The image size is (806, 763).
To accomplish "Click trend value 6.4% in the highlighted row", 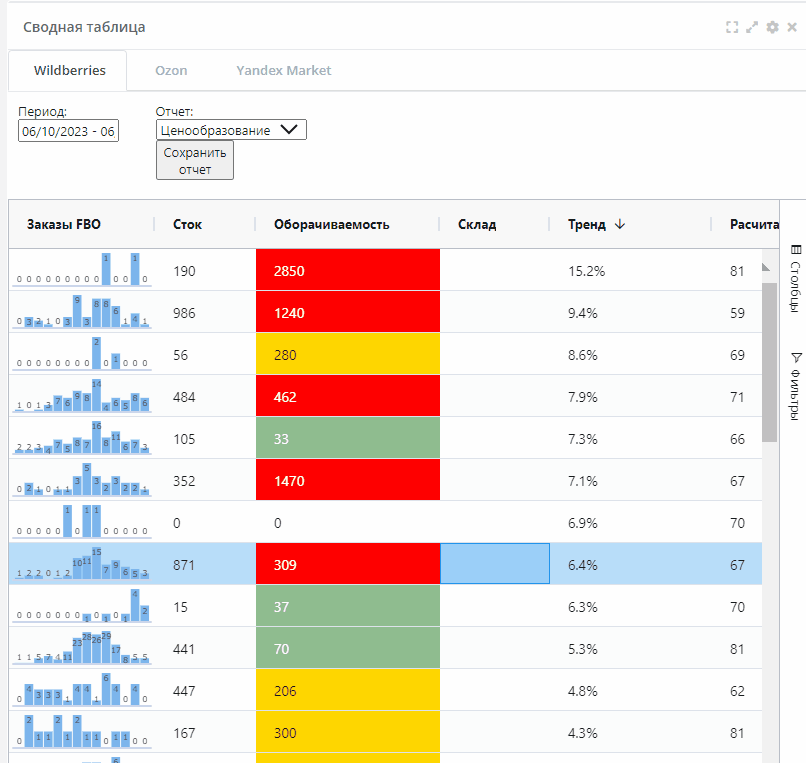I will (x=583, y=565).
